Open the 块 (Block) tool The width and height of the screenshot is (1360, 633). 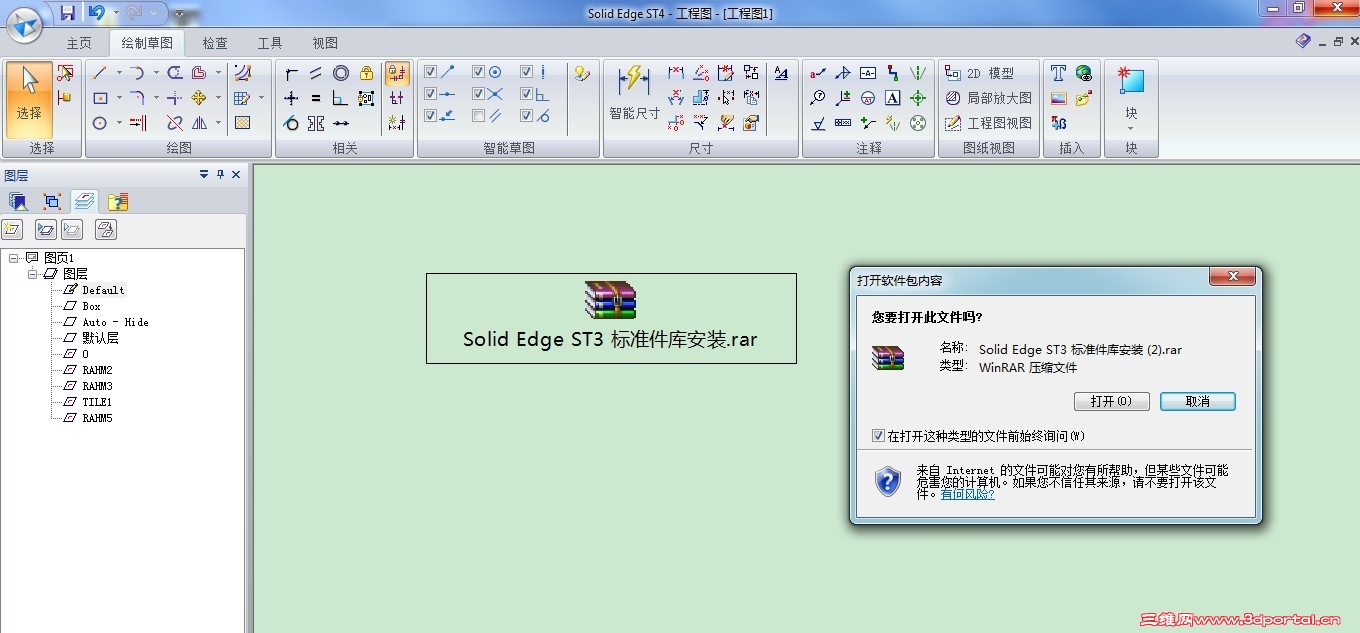point(1131,98)
